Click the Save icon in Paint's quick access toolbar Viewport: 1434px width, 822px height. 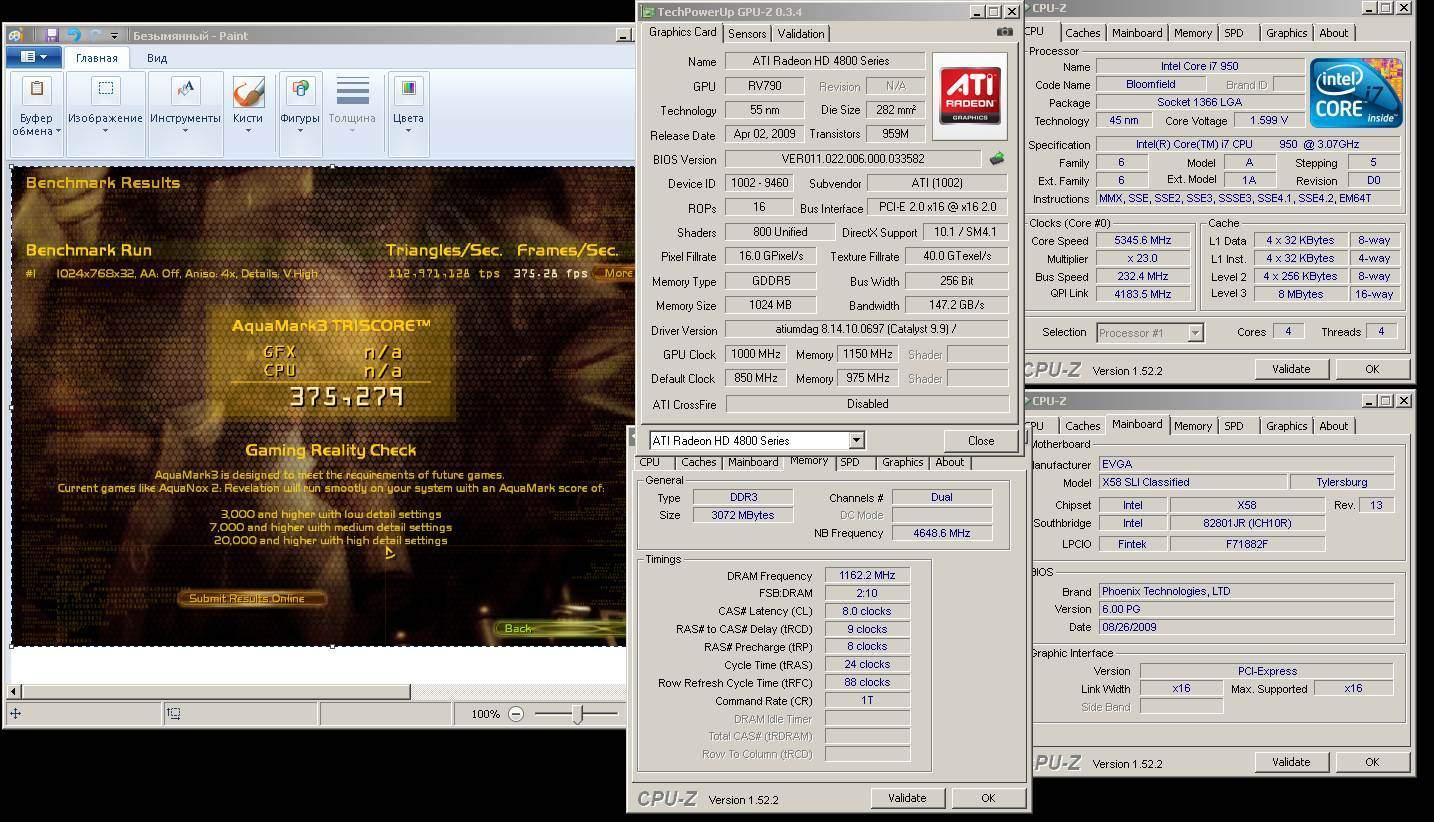[x=52, y=35]
